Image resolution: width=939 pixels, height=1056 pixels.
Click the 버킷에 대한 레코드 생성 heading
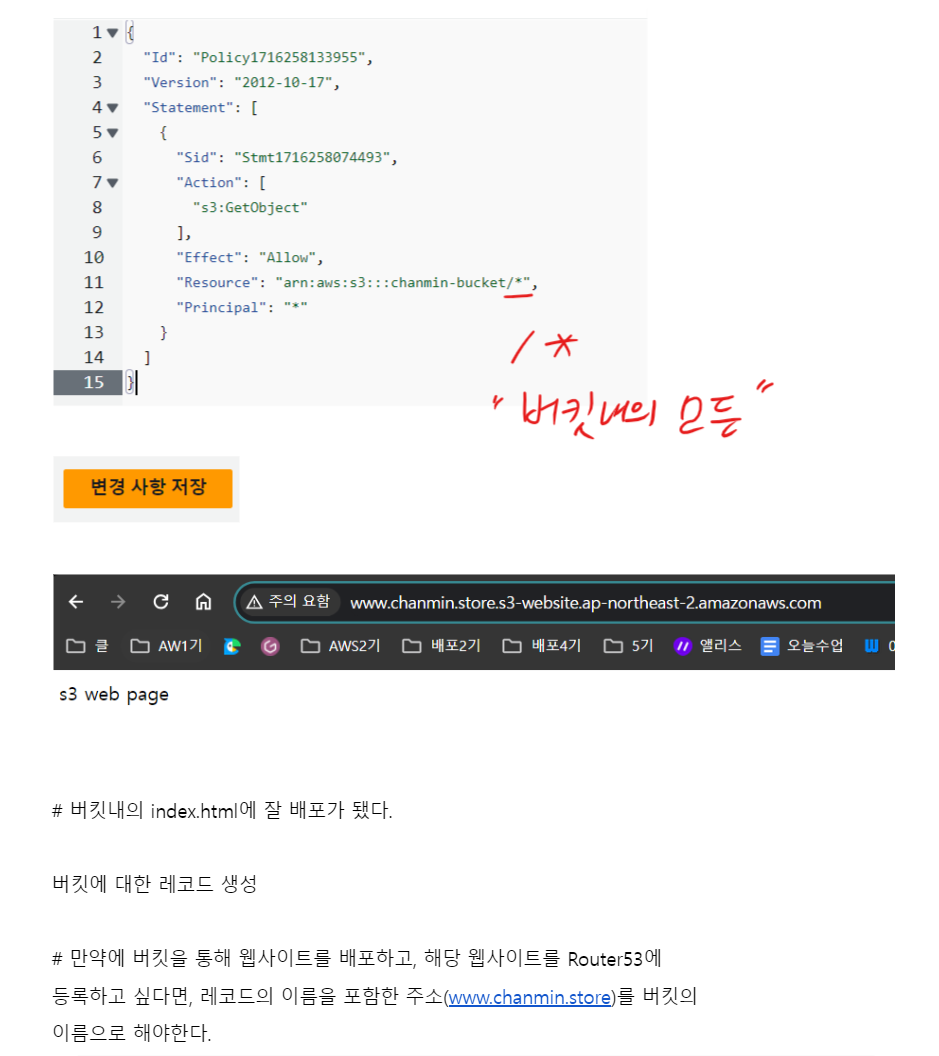[155, 884]
